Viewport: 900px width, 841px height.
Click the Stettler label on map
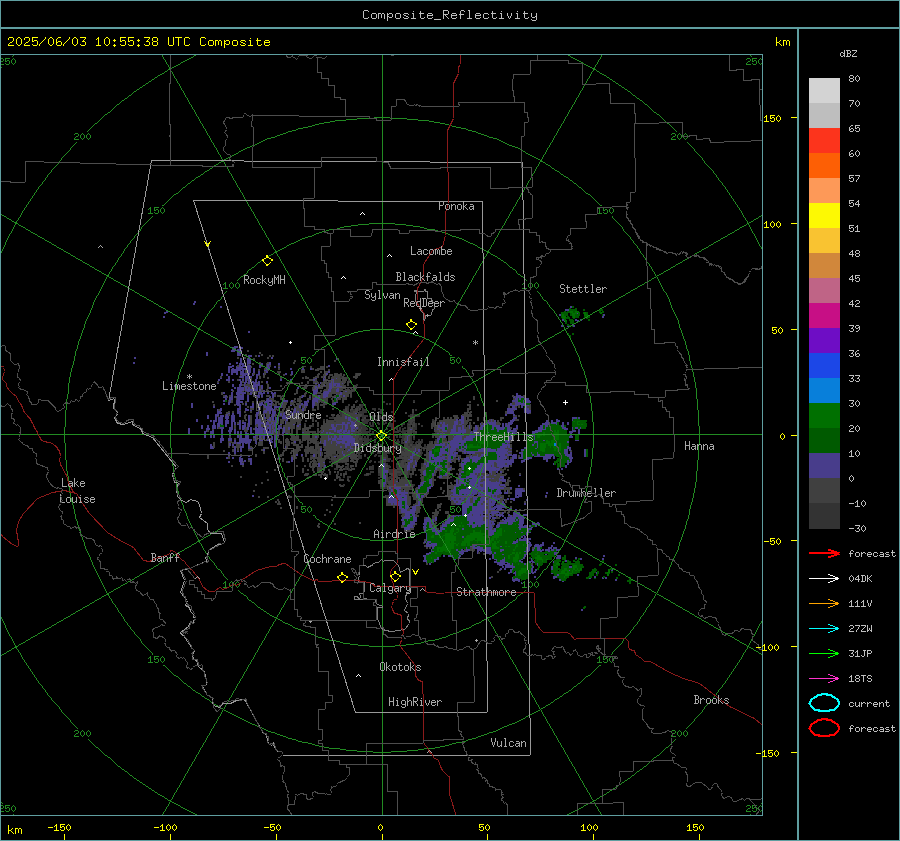point(583,289)
